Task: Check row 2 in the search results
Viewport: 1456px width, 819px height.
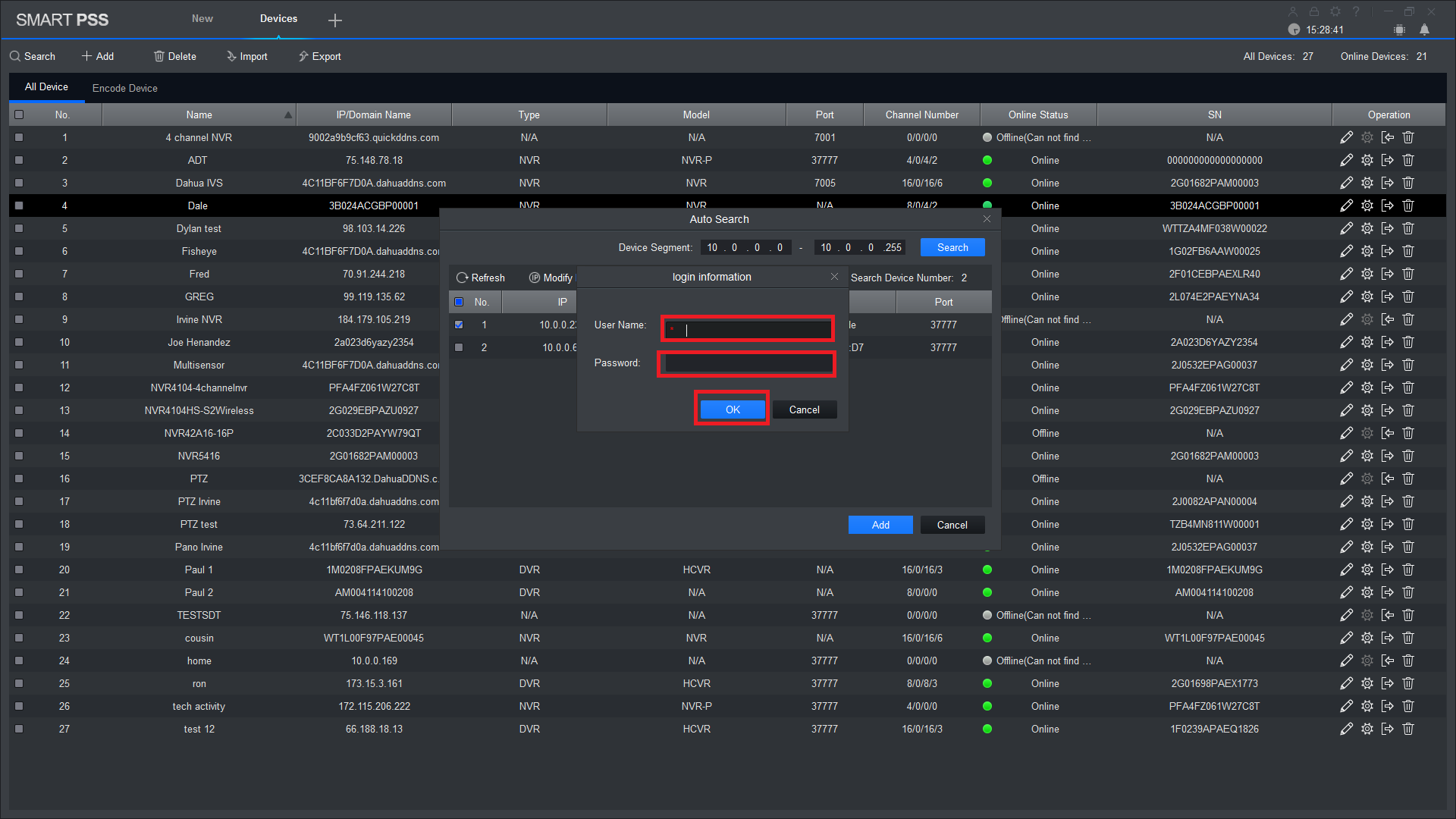Action: (x=459, y=347)
